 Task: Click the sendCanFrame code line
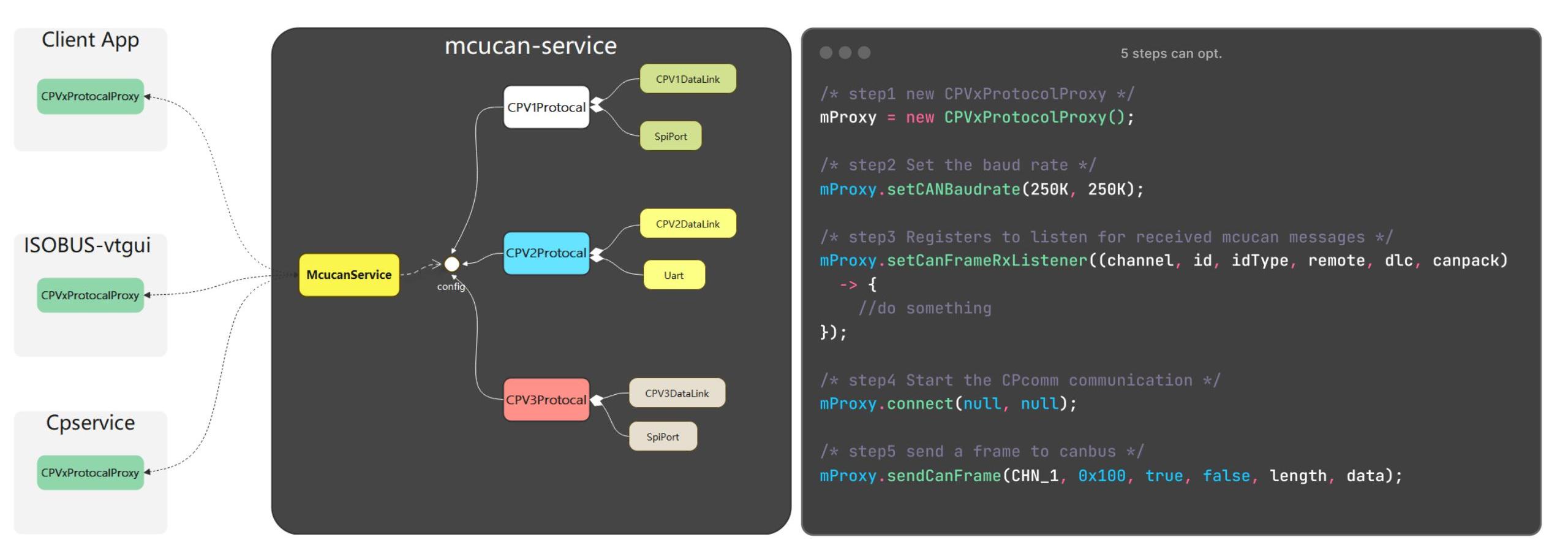pyautogui.click(x=1111, y=476)
